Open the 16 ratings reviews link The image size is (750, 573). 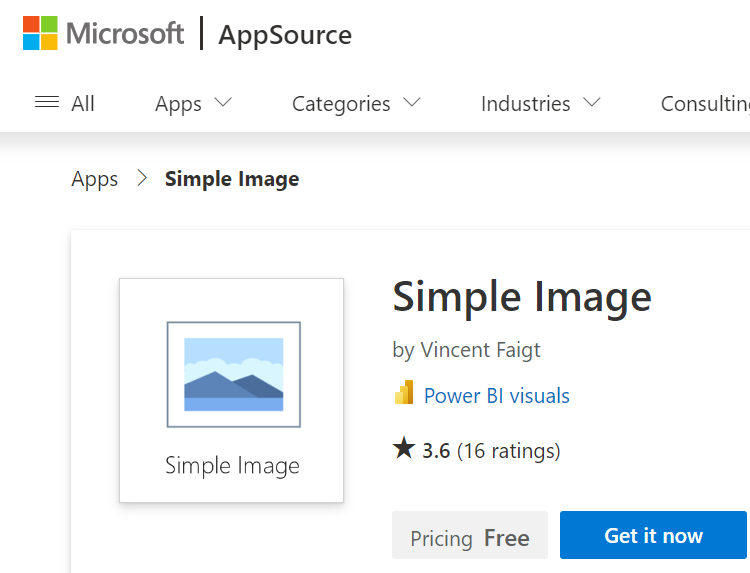(508, 451)
